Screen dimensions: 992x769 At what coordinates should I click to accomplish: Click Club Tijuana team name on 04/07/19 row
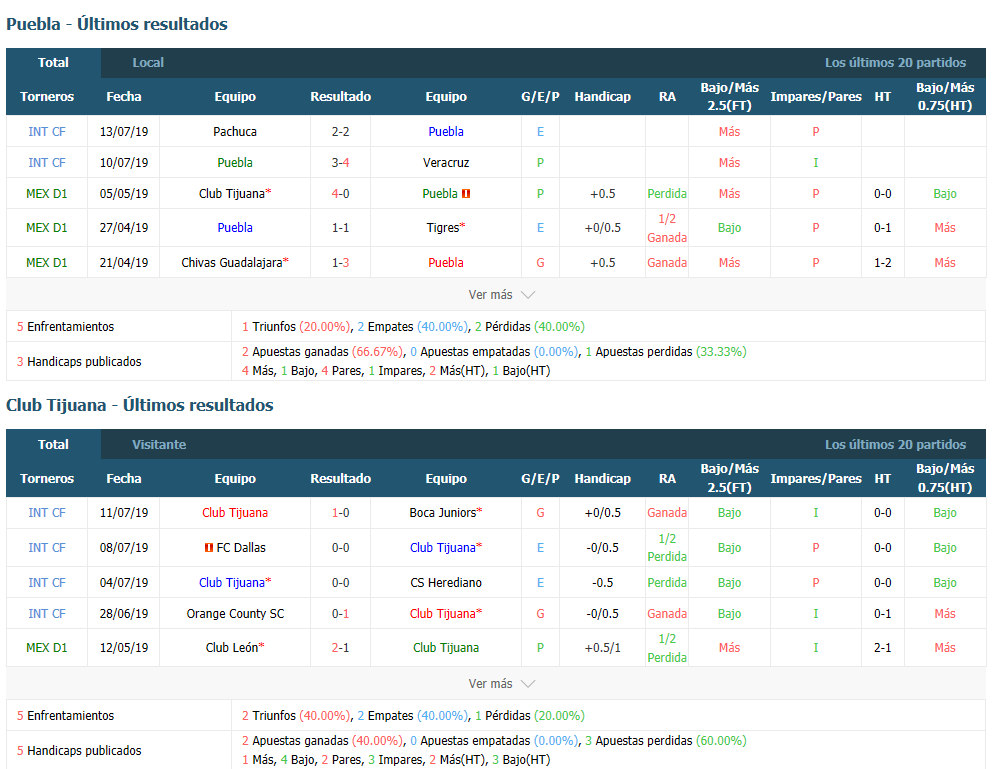point(232,582)
